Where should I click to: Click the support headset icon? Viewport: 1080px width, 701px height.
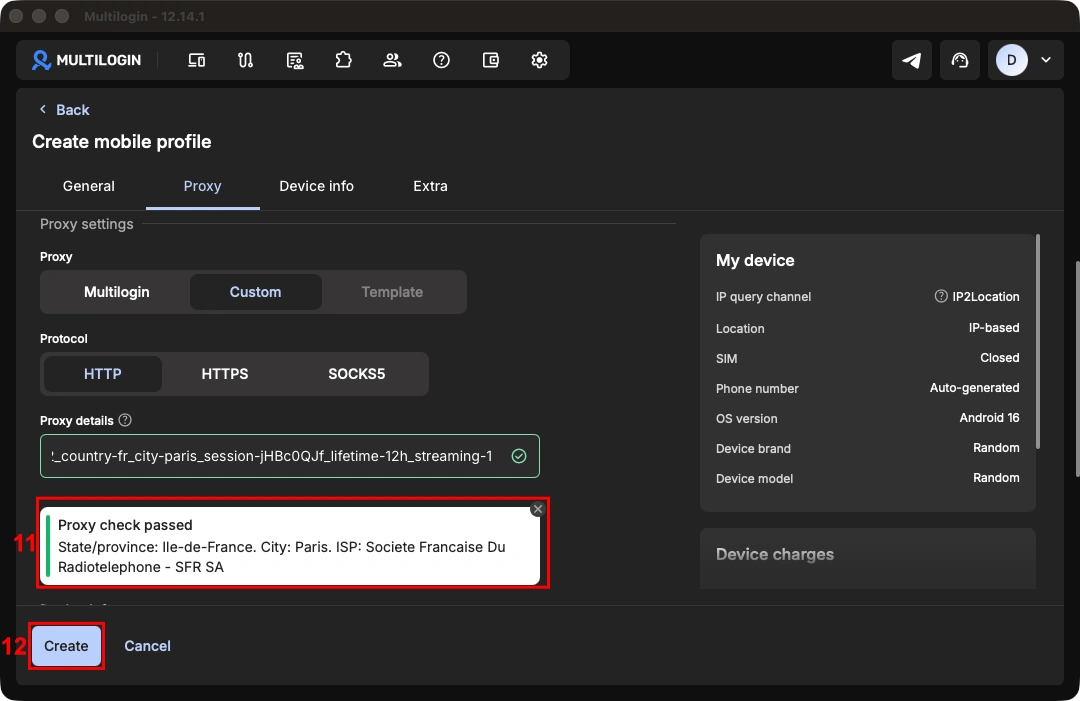959,60
